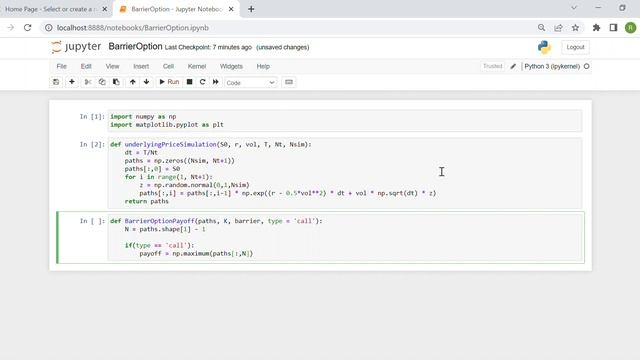Move selected cell down arrow
The width and height of the screenshot is (640, 360).
(147, 82)
